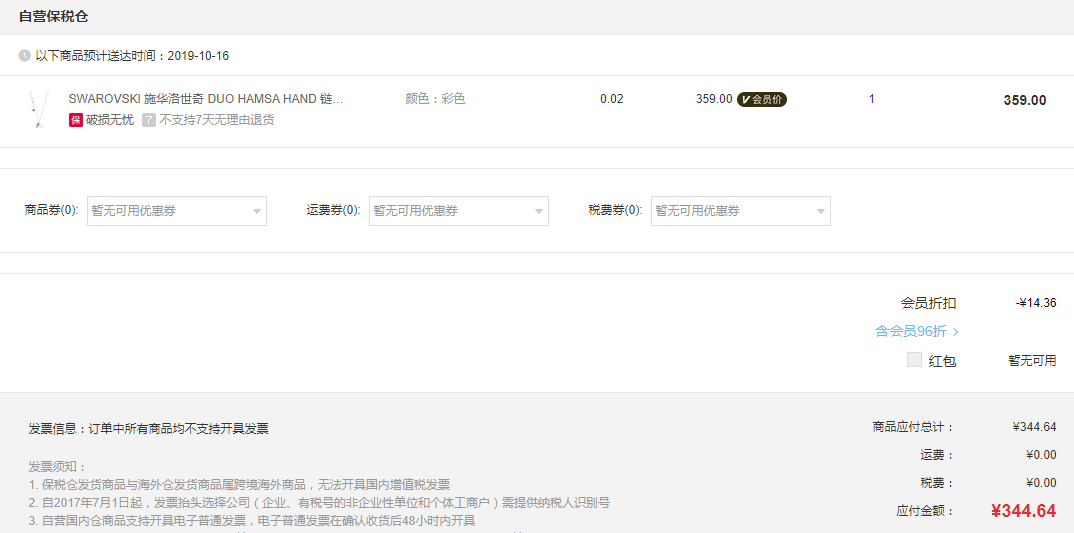Screen dimensions: 1074x533
Task: Open the Swarovski necklace product thumbnail
Action: pyautogui.click(x=38, y=109)
